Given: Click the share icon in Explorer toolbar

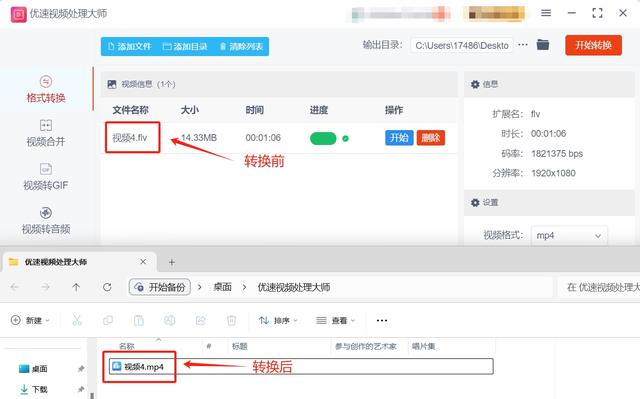Looking at the screenshot, I should pyautogui.click(x=200, y=321).
